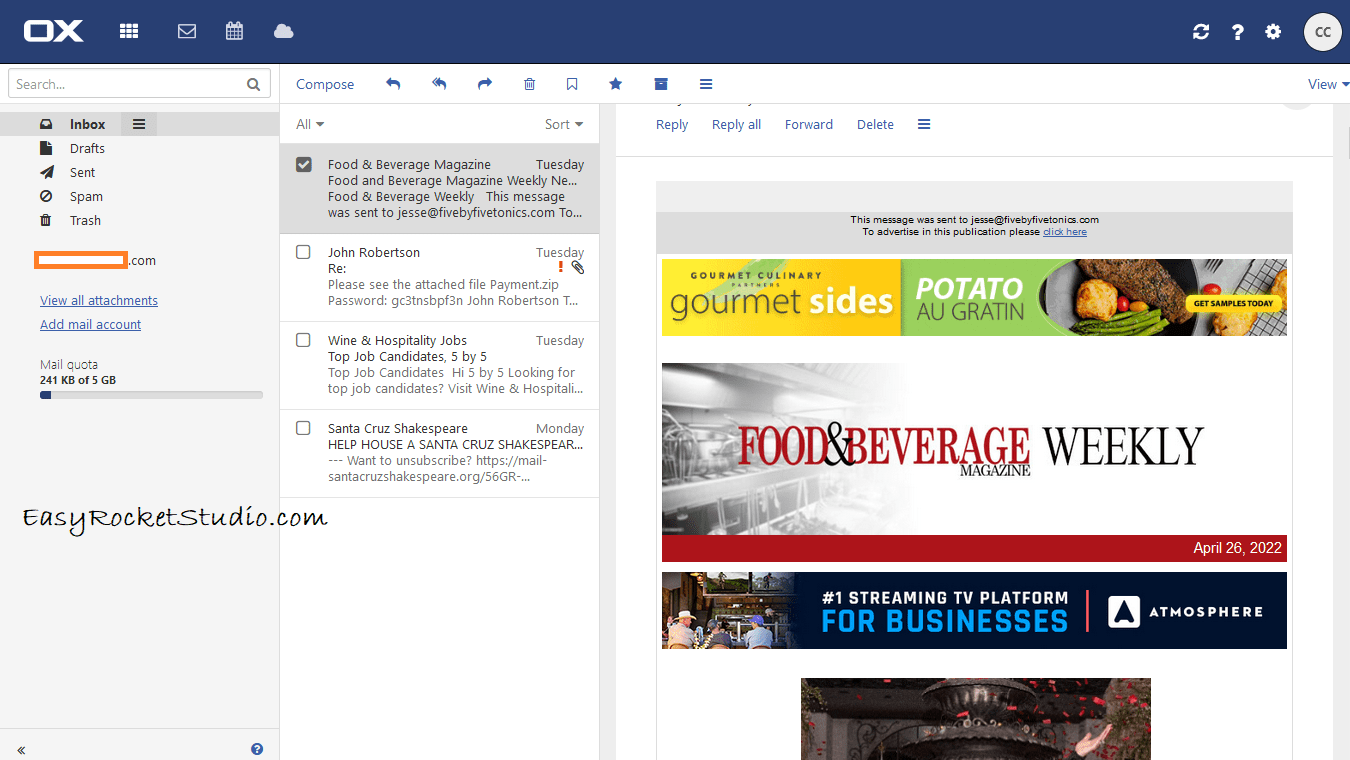1350x760 pixels.
Task: Open the help question mark in header
Action: coord(1237,32)
